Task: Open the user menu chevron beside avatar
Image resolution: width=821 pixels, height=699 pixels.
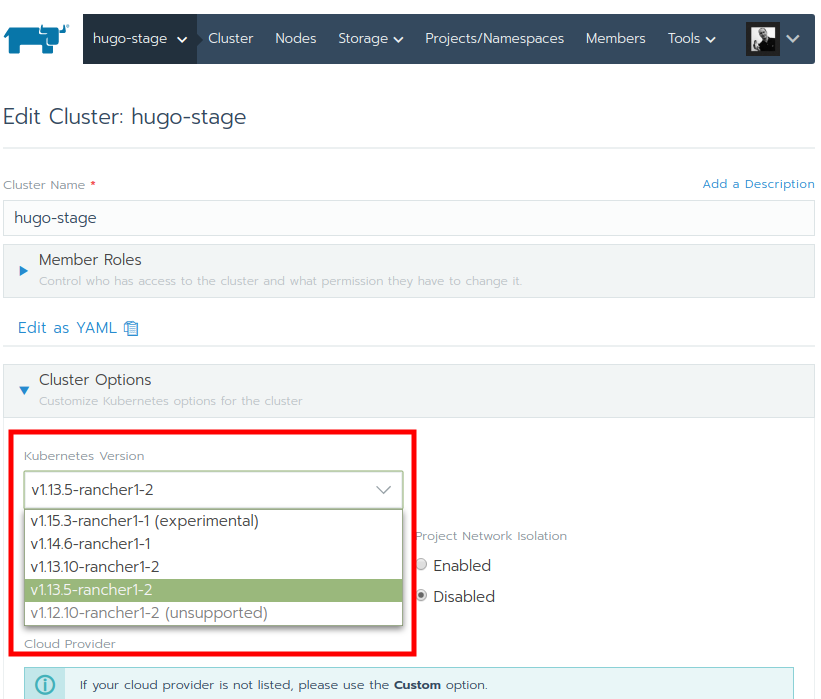Action: [793, 39]
